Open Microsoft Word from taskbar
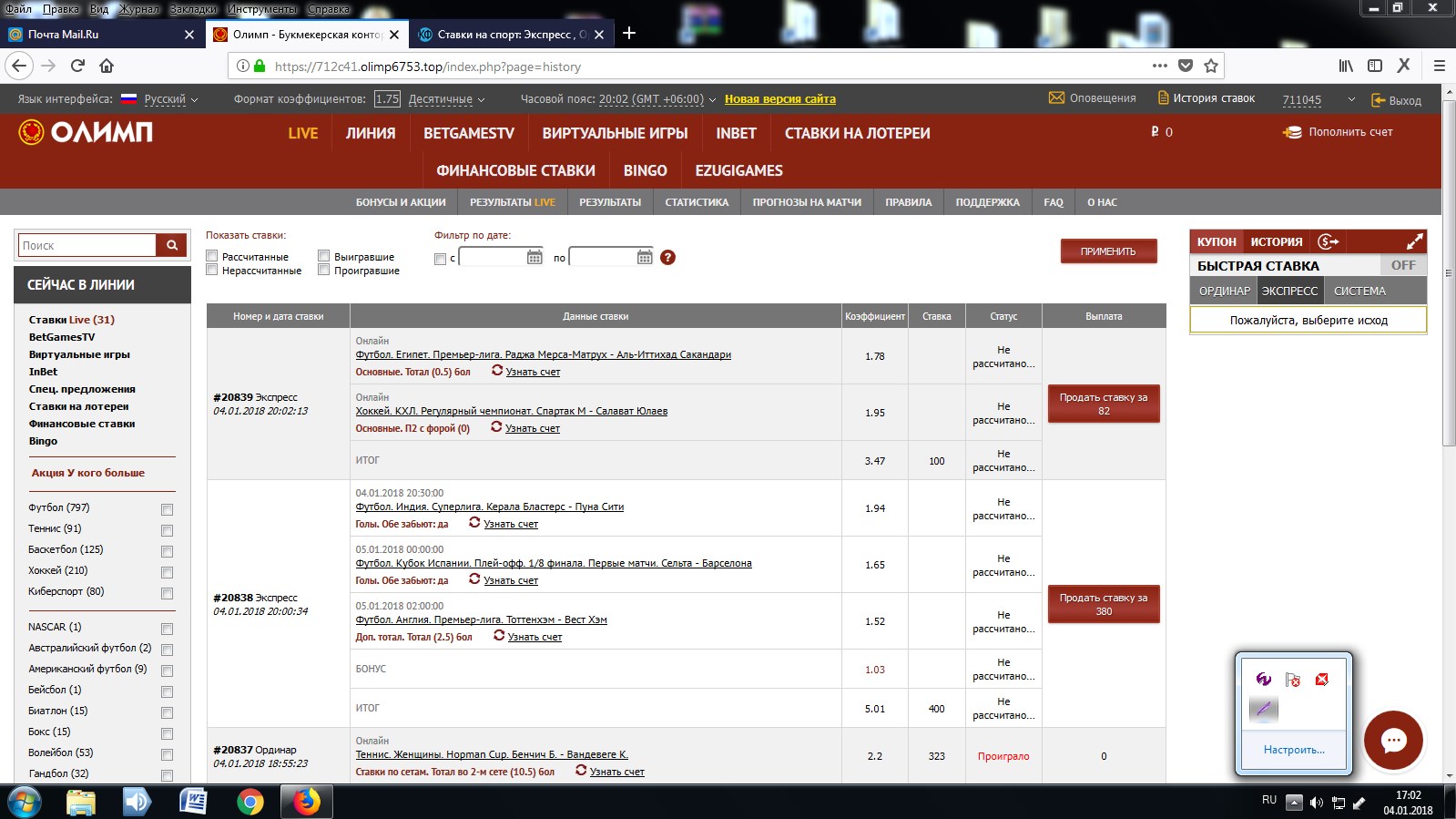 (x=193, y=802)
